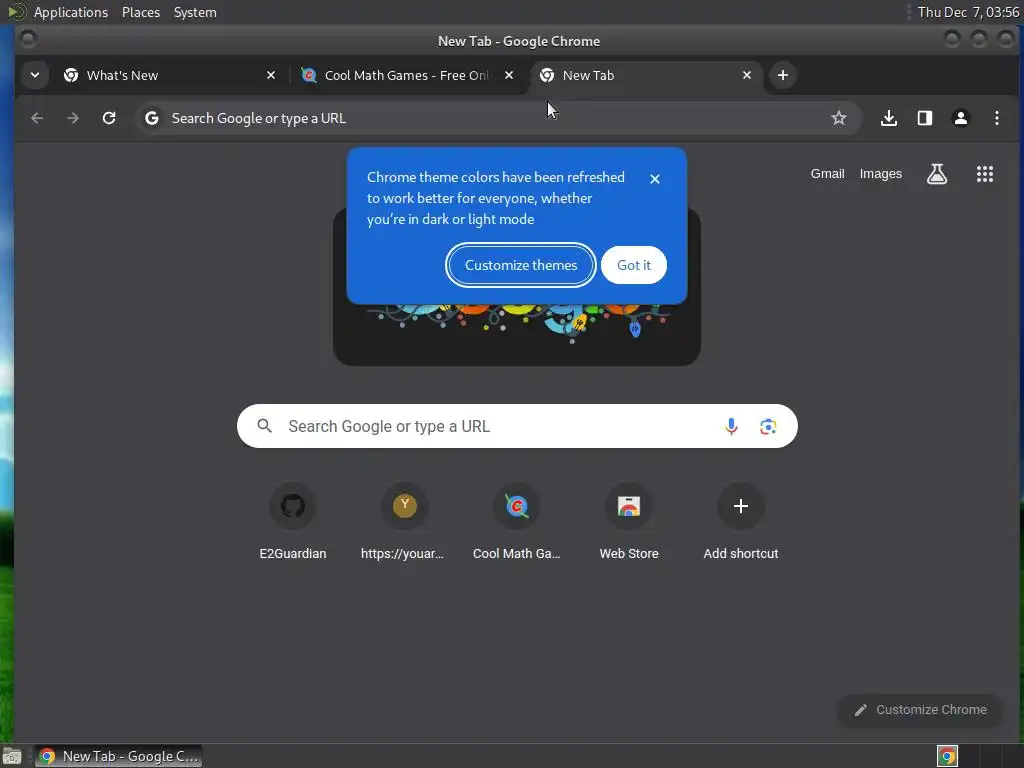This screenshot has height=768, width=1024.
Task: Click the Google search box on page
Action: coord(517,426)
